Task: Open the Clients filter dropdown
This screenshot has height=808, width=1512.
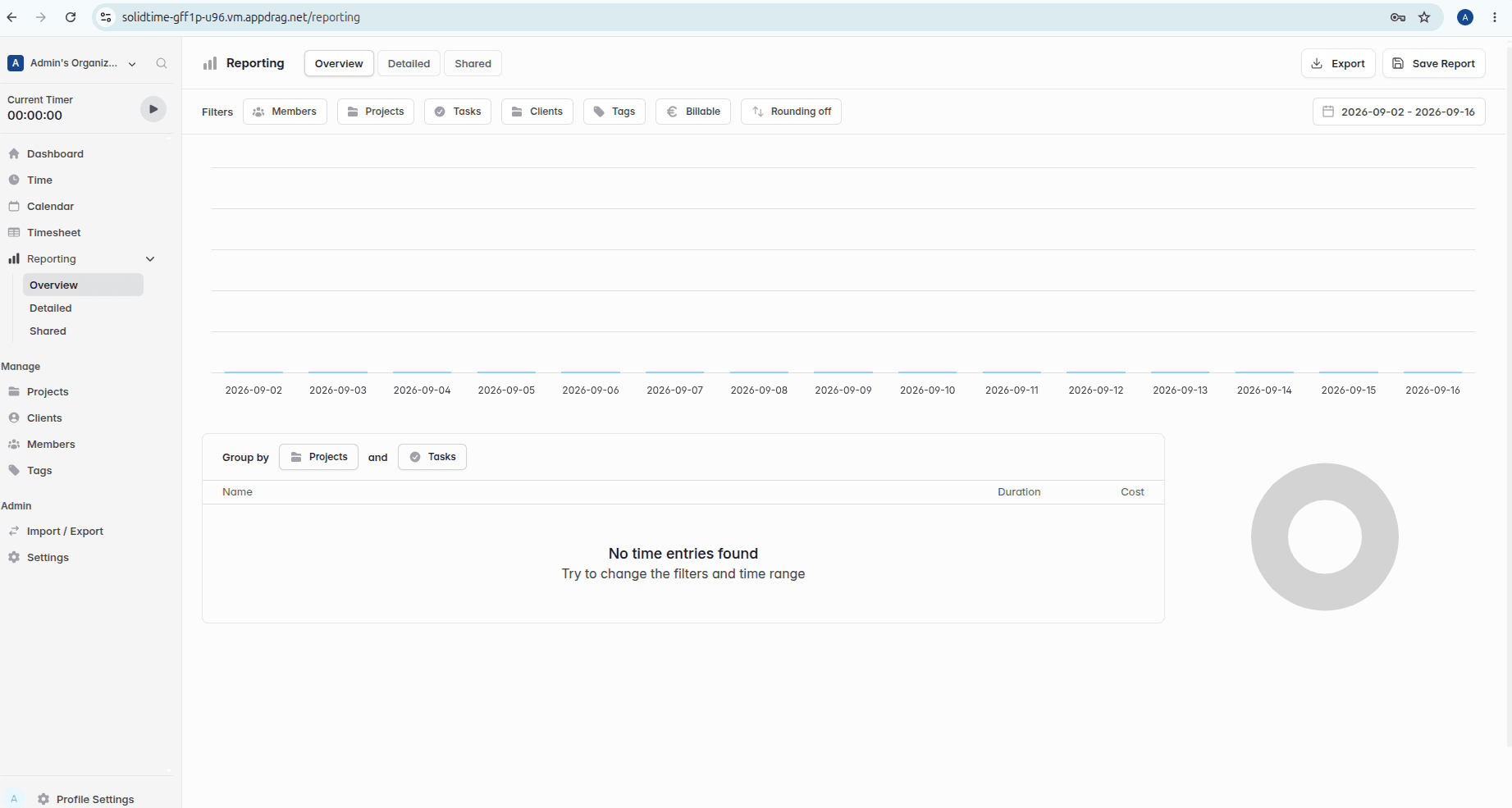Action: 537,112
